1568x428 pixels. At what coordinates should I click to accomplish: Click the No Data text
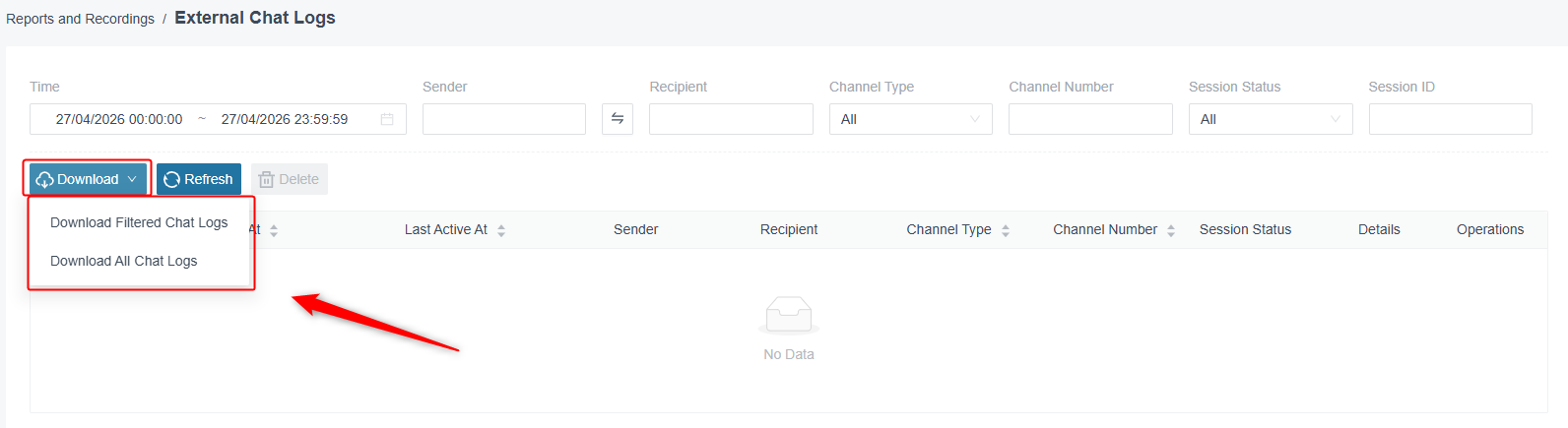point(789,354)
